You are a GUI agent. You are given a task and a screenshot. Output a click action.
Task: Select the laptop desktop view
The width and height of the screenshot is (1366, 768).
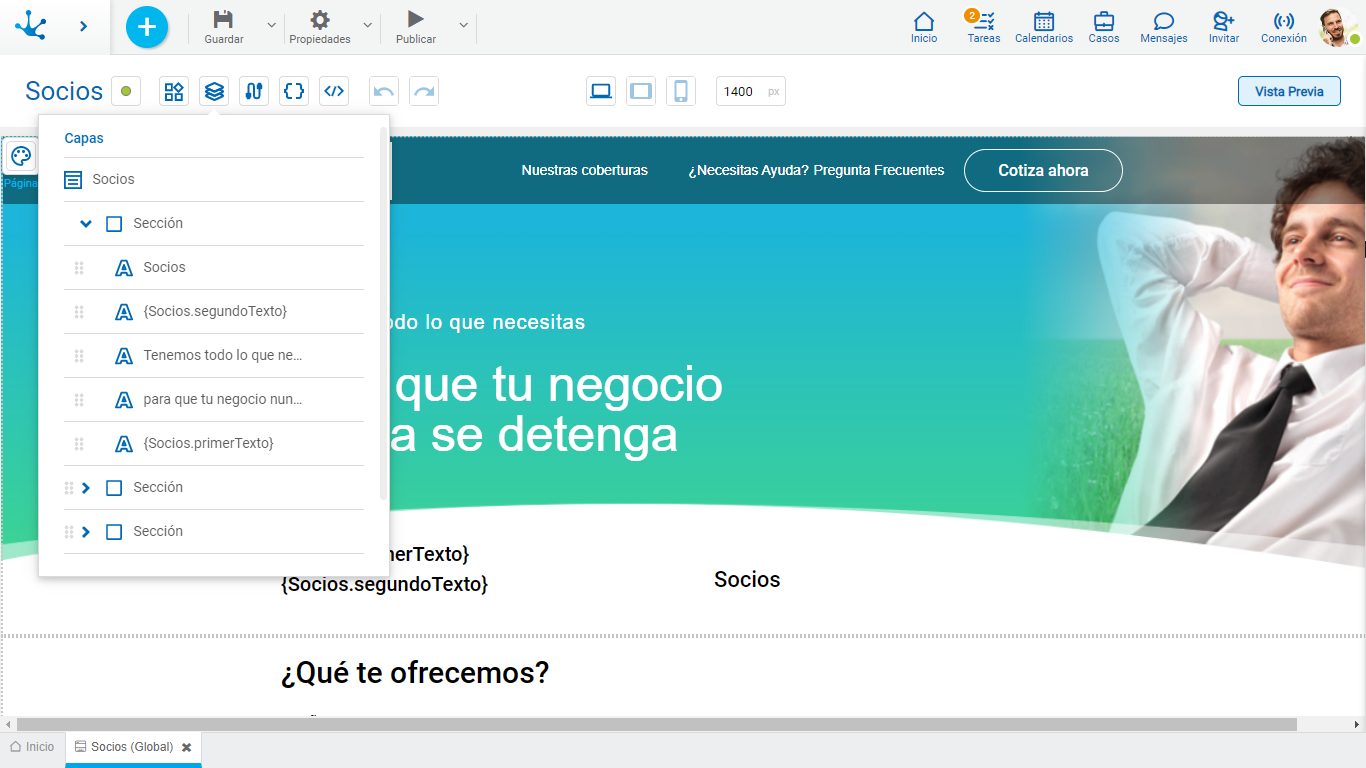coord(601,91)
